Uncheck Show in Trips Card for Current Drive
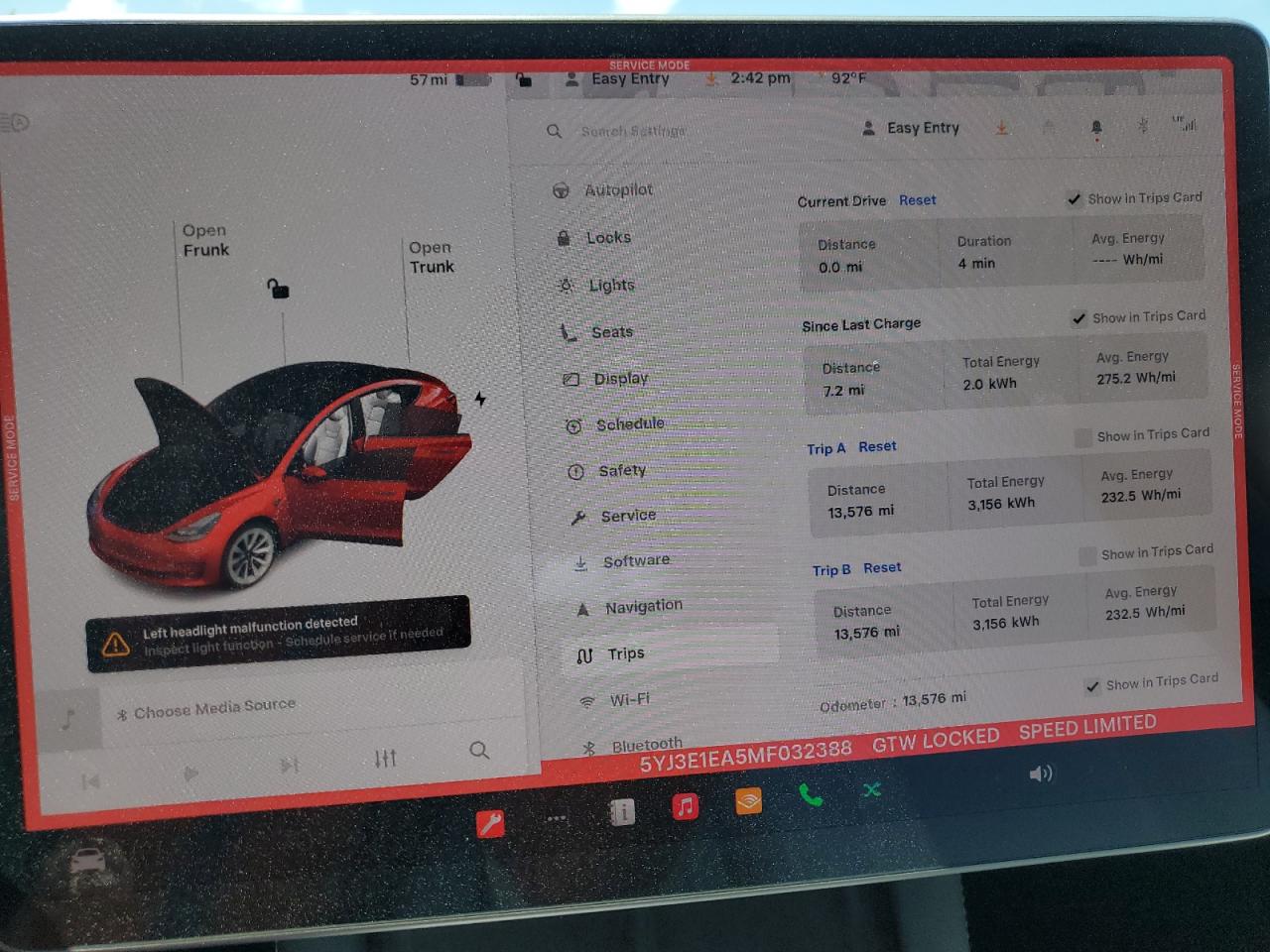Image resolution: width=1270 pixels, height=952 pixels. (x=1074, y=199)
